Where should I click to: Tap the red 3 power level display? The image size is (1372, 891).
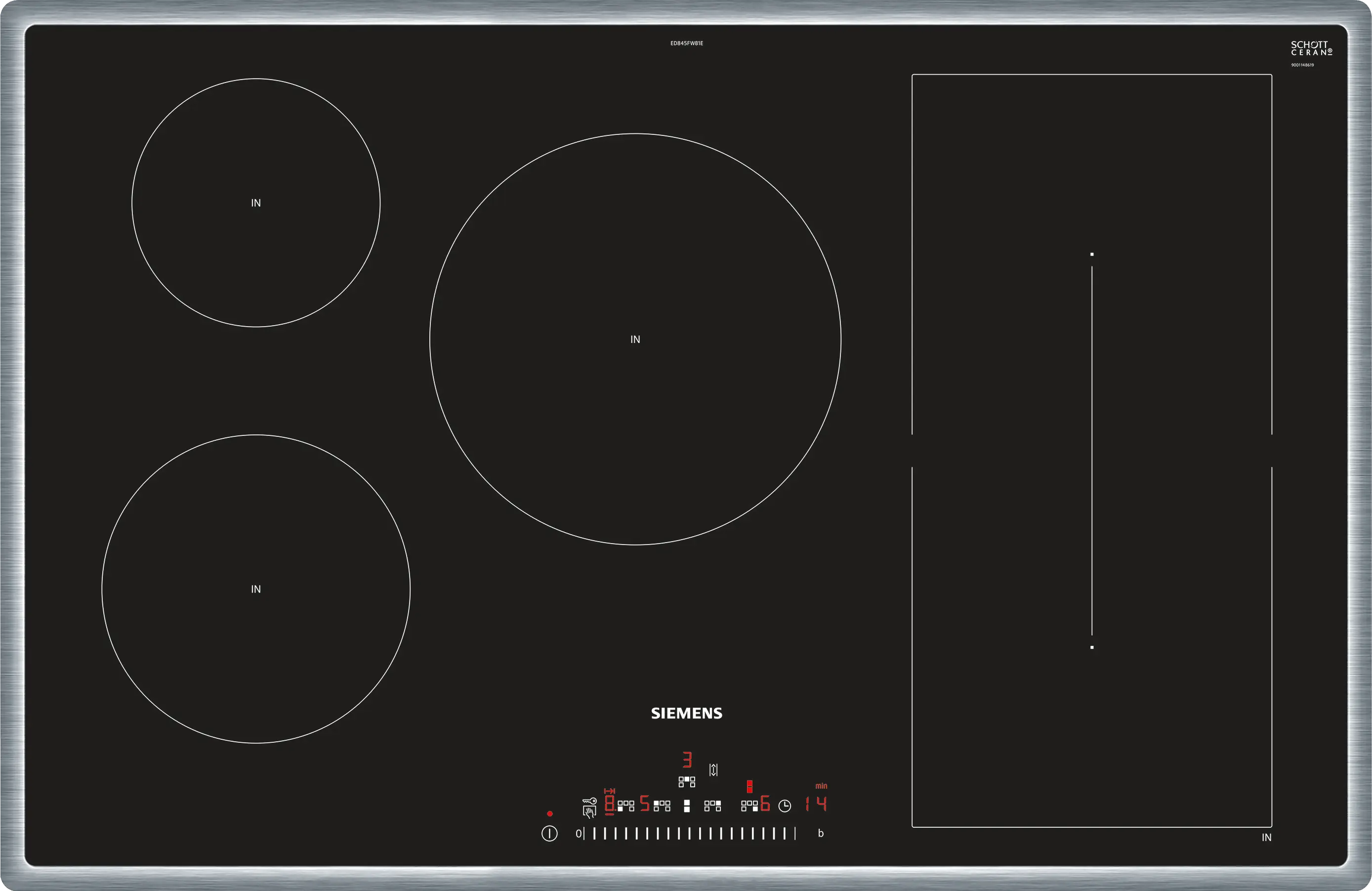click(687, 760)
